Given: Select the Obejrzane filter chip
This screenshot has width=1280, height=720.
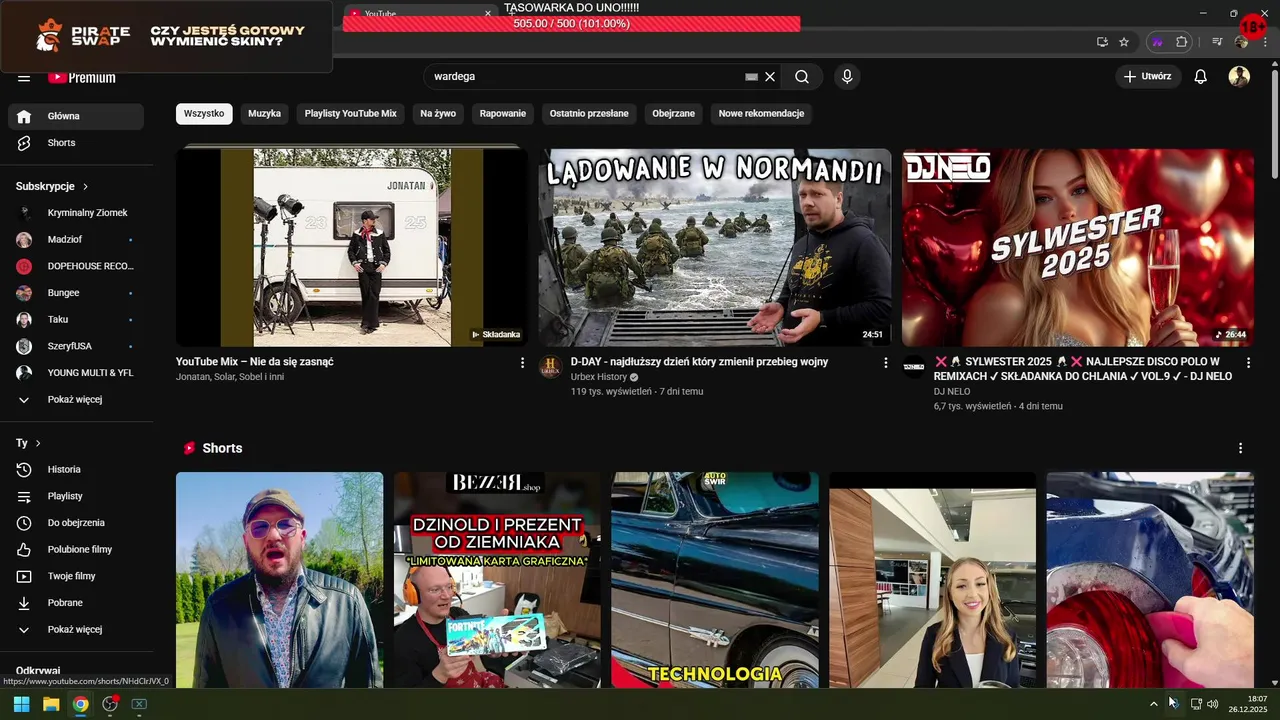Looking at the screenshot, I should pyautogui.click(x=674, y=114).
